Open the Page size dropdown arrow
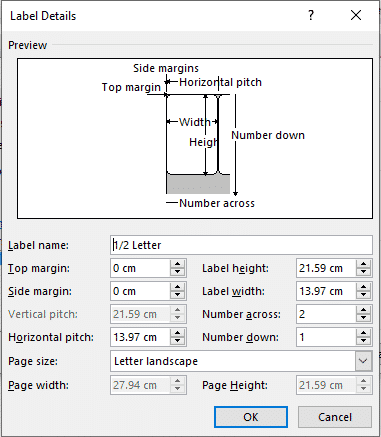The width and height of the screenshot is (381, 437). pyautogui.click(x=363, y=361)
